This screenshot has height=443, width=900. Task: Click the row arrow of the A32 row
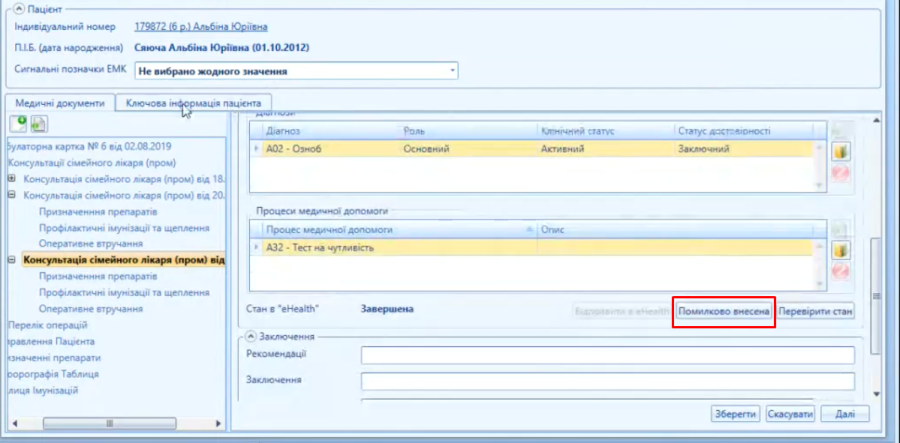257,248
